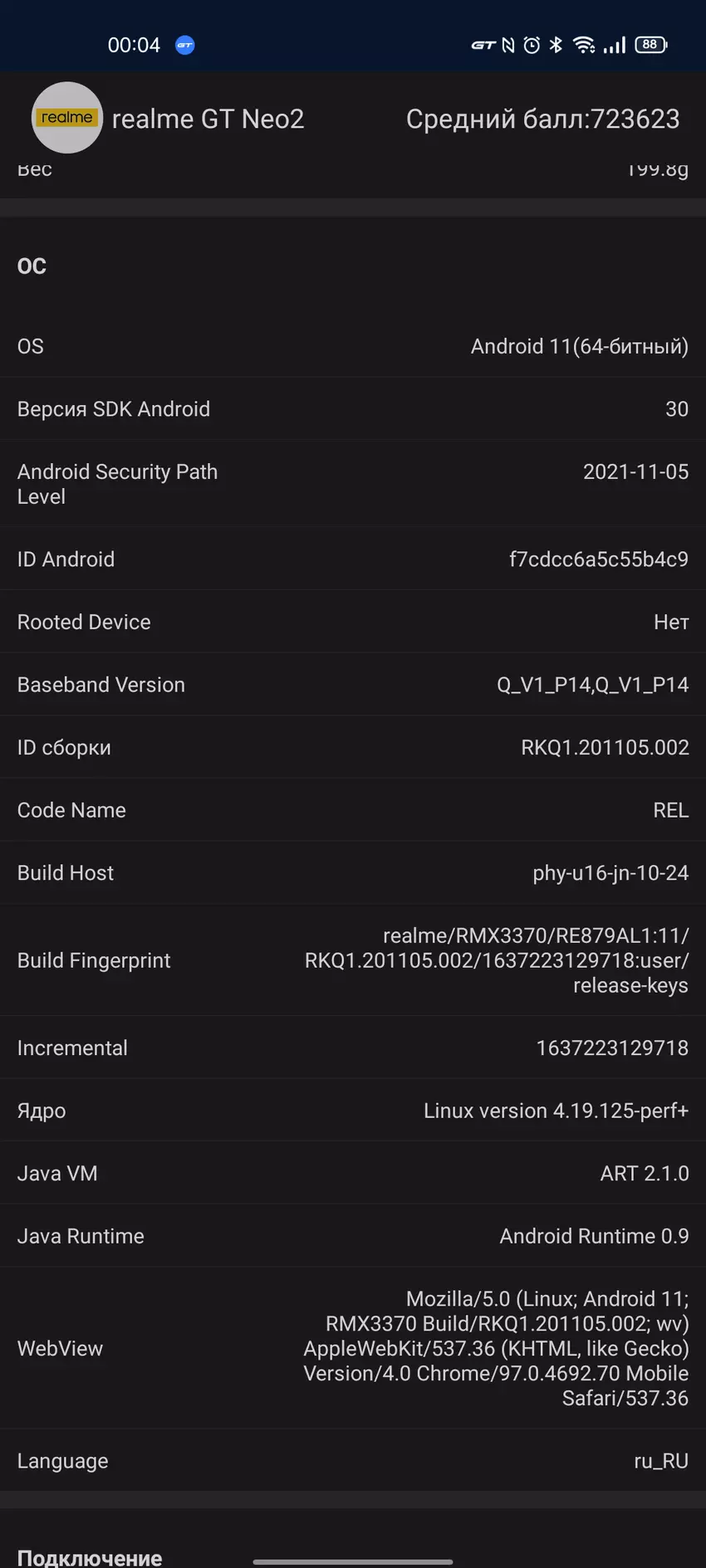Tap the realme GT Neo2 device title
Screen dimensions: 706x1568
pyautogui.click(x=208, y=120)
